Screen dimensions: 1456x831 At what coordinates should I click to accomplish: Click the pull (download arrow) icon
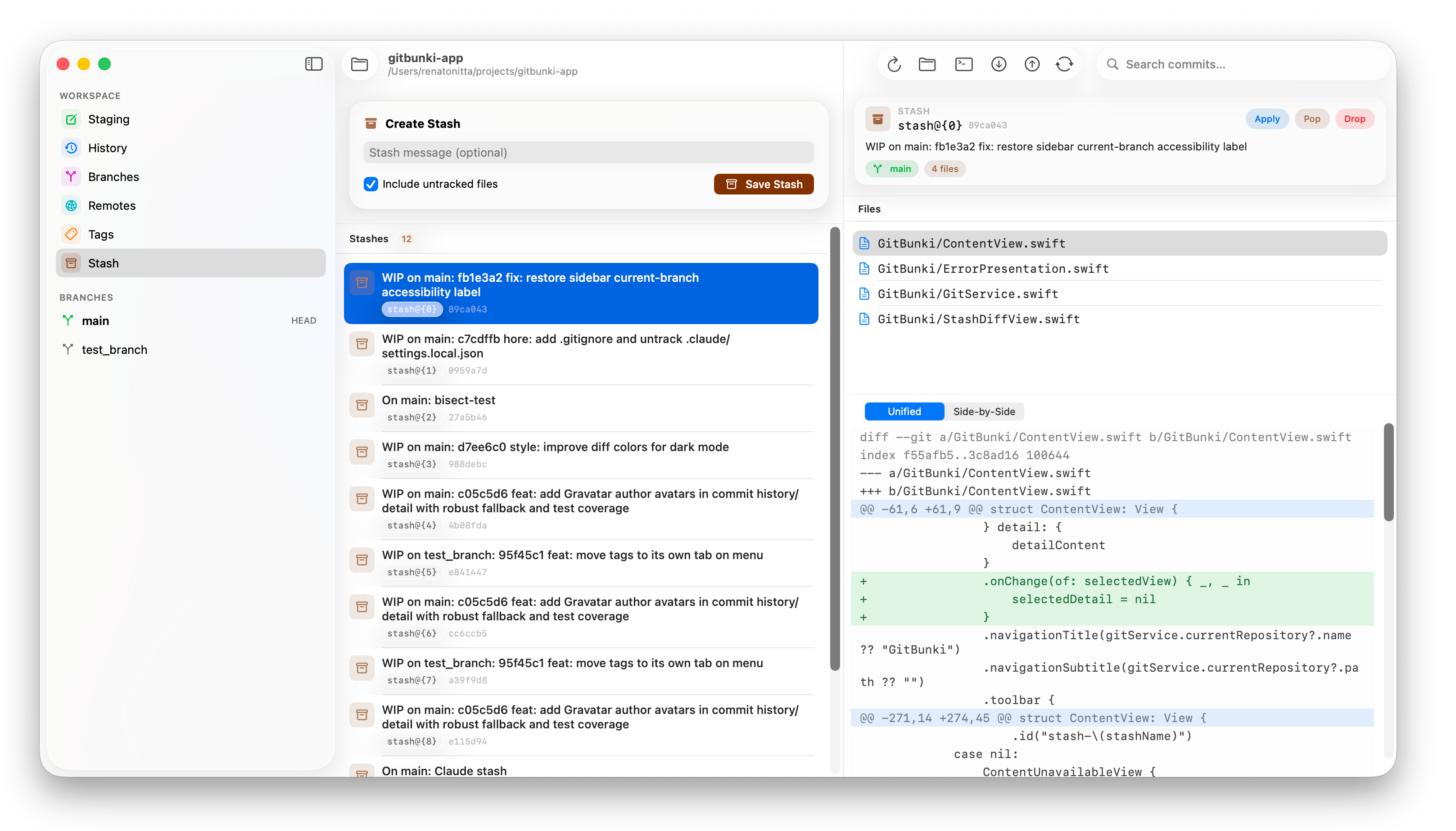coord(998,64)
